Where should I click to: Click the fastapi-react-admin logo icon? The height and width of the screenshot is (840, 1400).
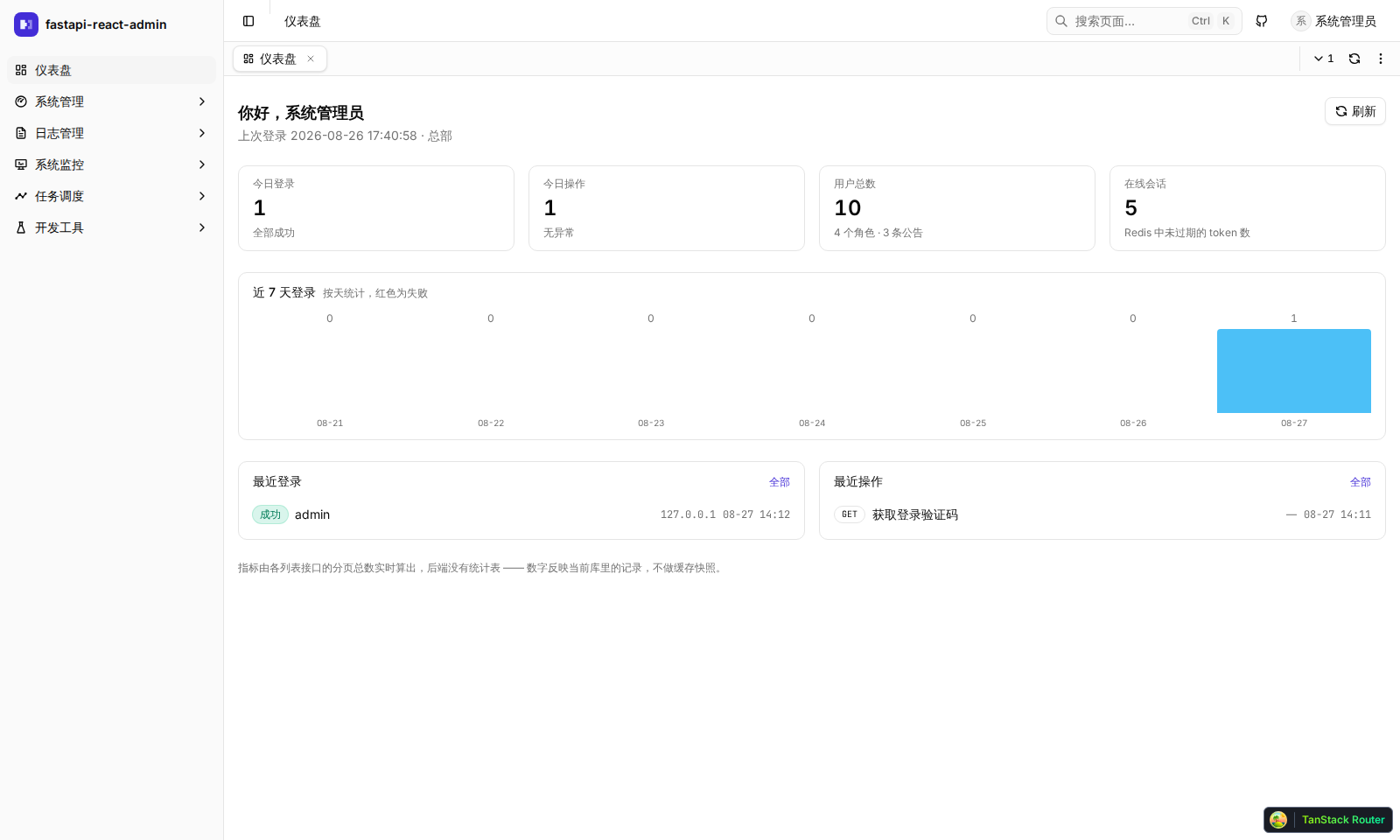(26, 24)
